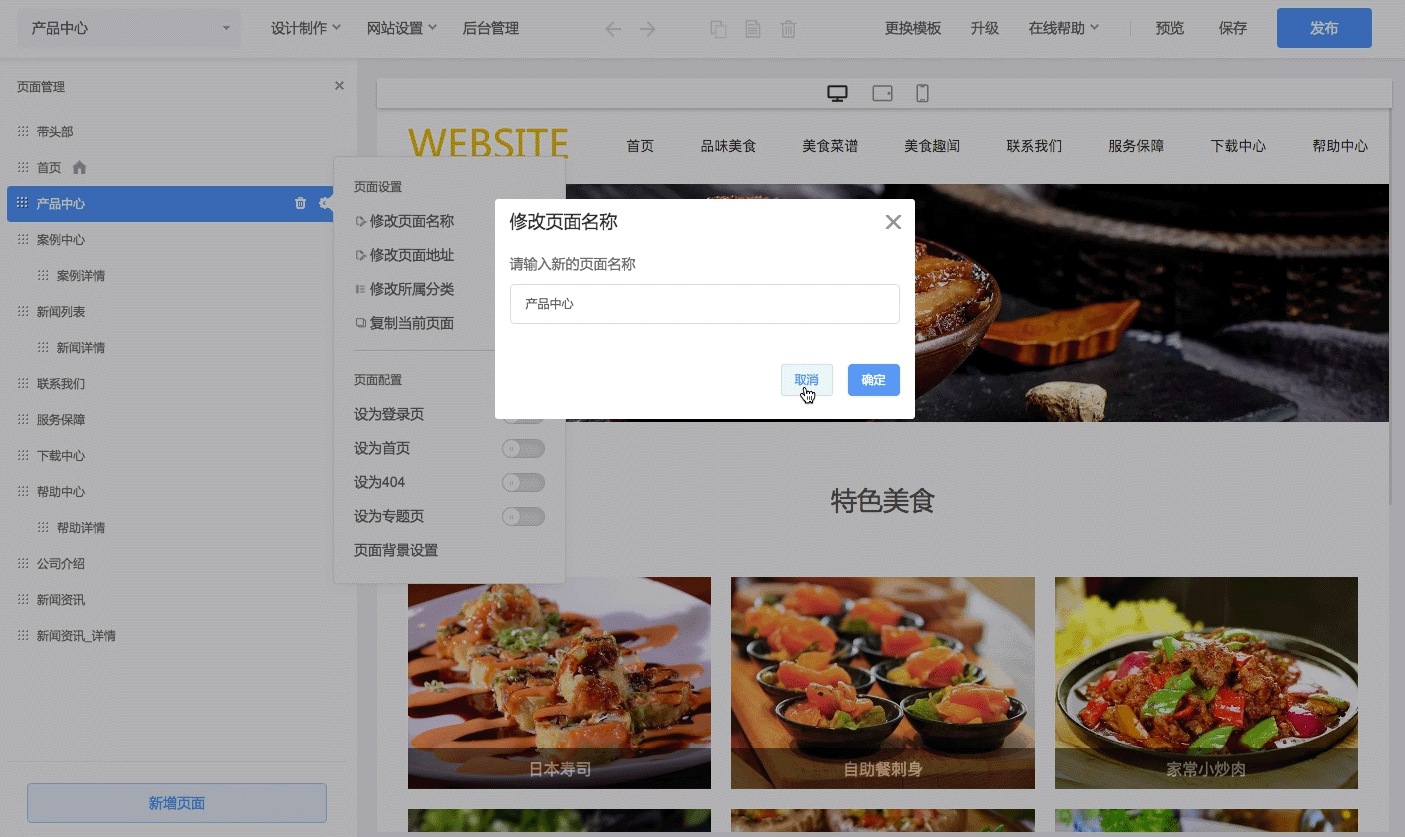
Task: Click the 升级 upgrade link
Action: [x=985, y=28]
